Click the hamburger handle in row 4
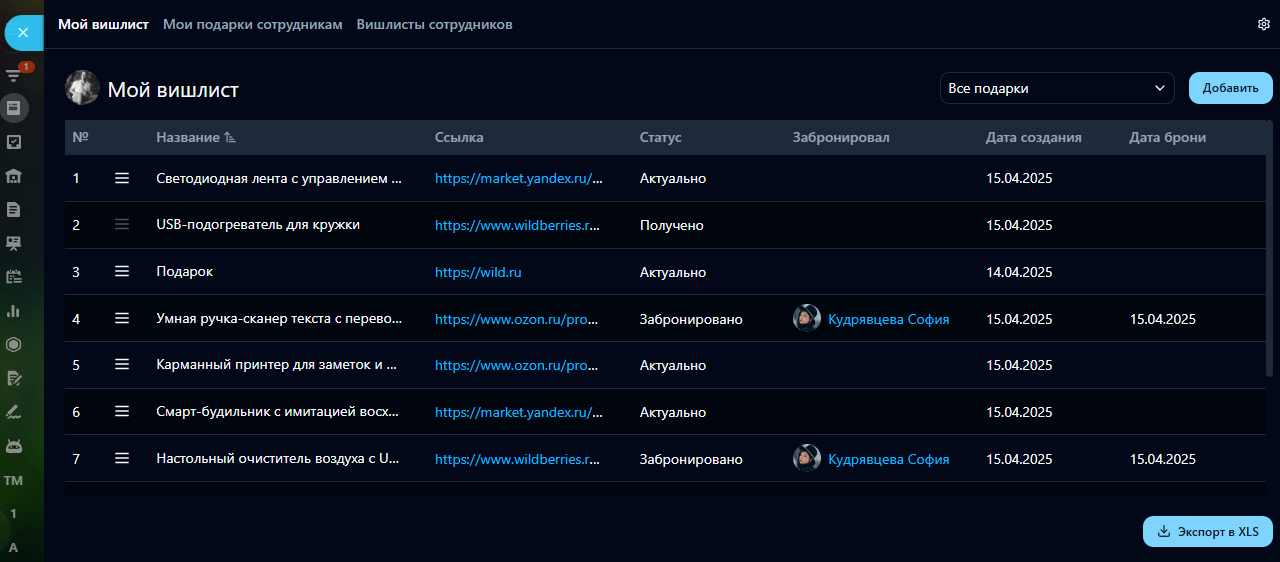 click(122, 319)
